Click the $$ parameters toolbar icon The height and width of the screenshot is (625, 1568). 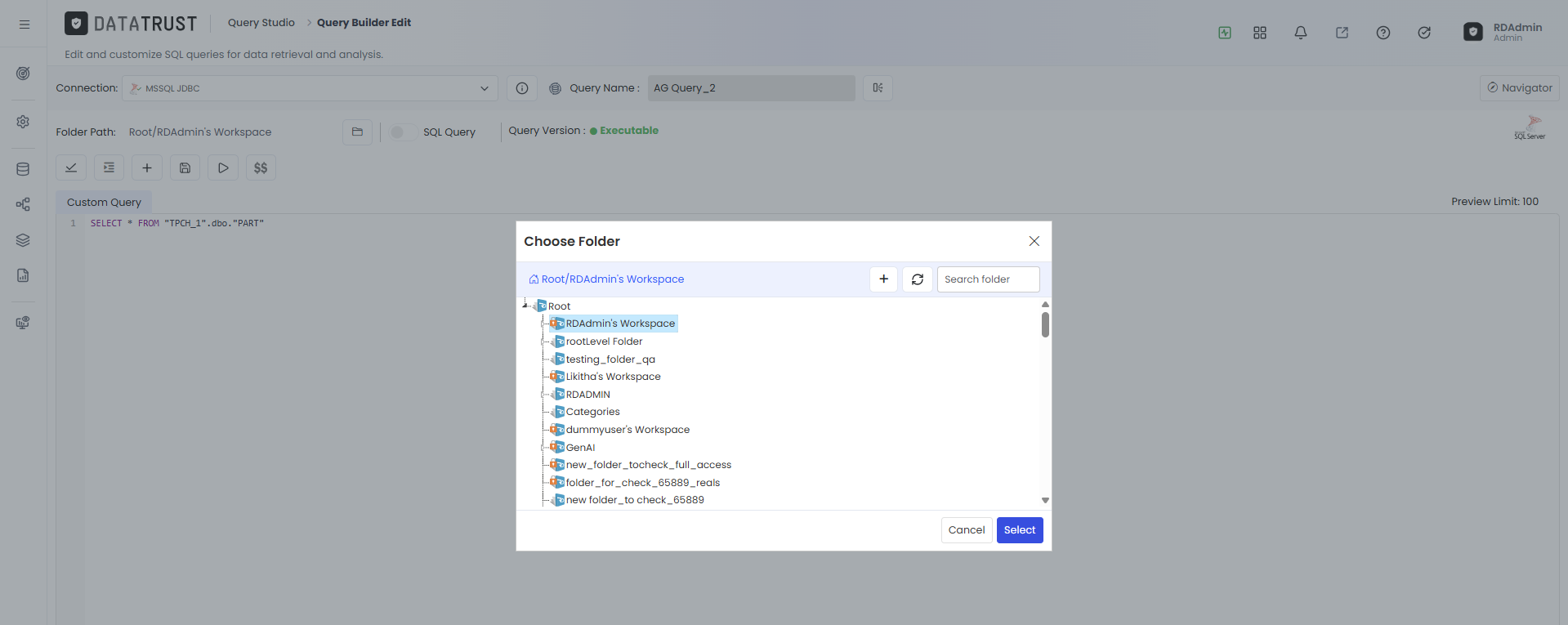click(261, 167)
